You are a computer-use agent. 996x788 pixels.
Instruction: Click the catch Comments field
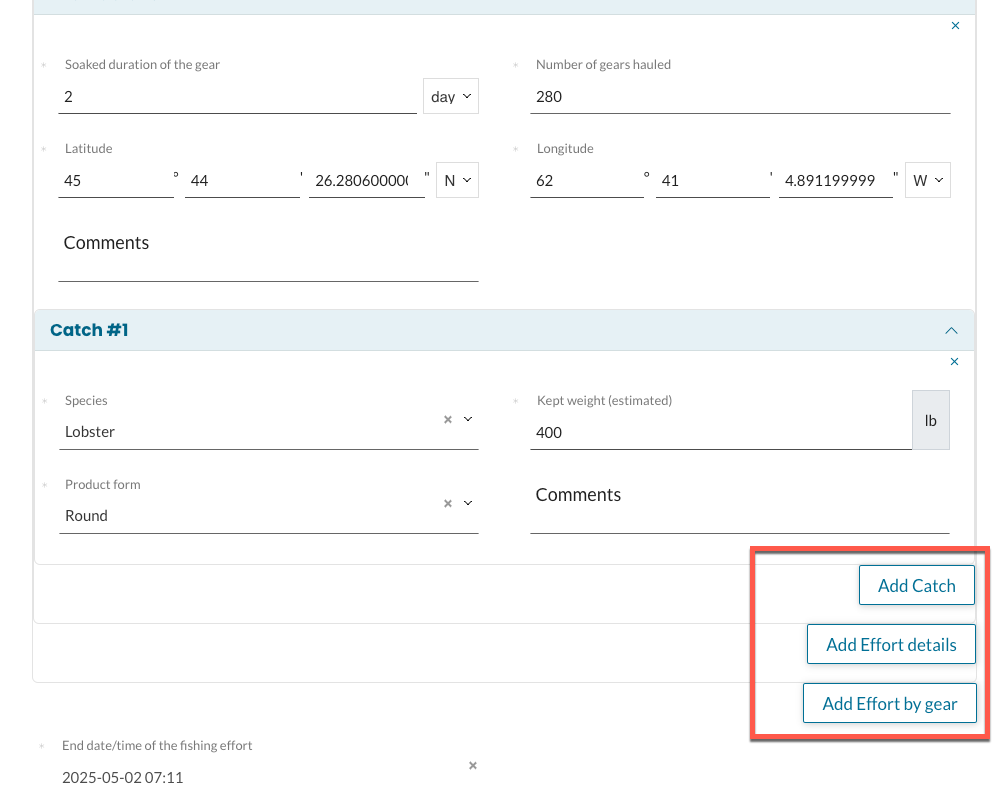click(740, 516)
